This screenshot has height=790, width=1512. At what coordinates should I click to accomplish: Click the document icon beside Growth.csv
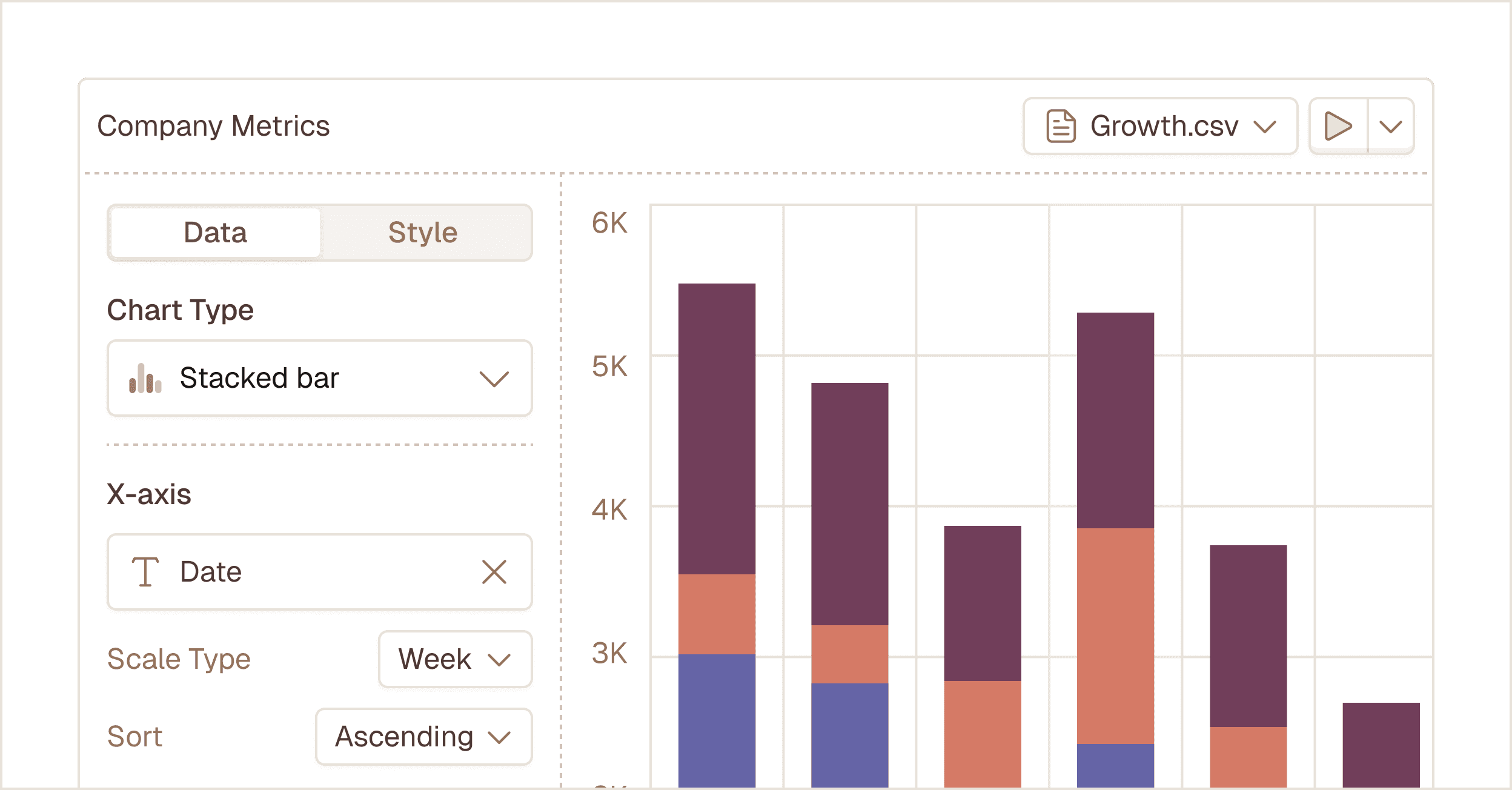[1060, 126]
